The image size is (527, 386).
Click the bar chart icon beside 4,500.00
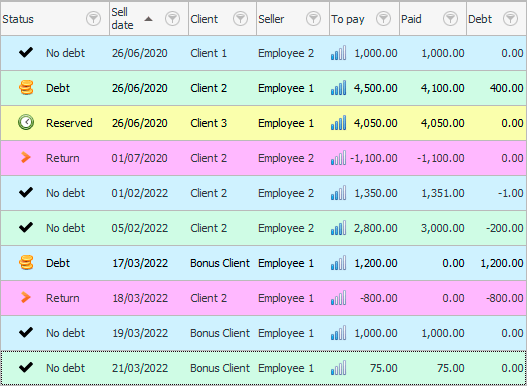[x=338, y=88]
